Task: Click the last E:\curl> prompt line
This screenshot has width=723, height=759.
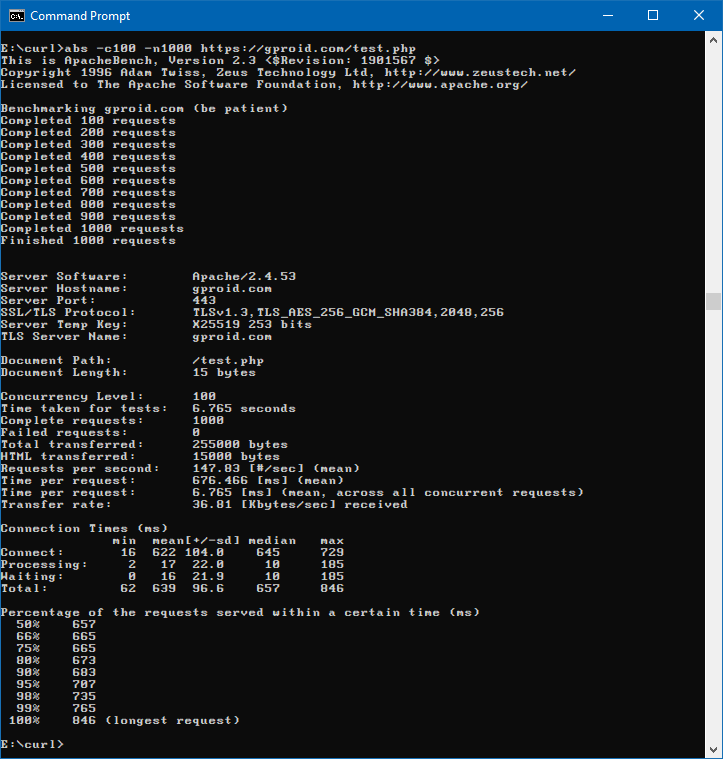Action: coord(32,745)
